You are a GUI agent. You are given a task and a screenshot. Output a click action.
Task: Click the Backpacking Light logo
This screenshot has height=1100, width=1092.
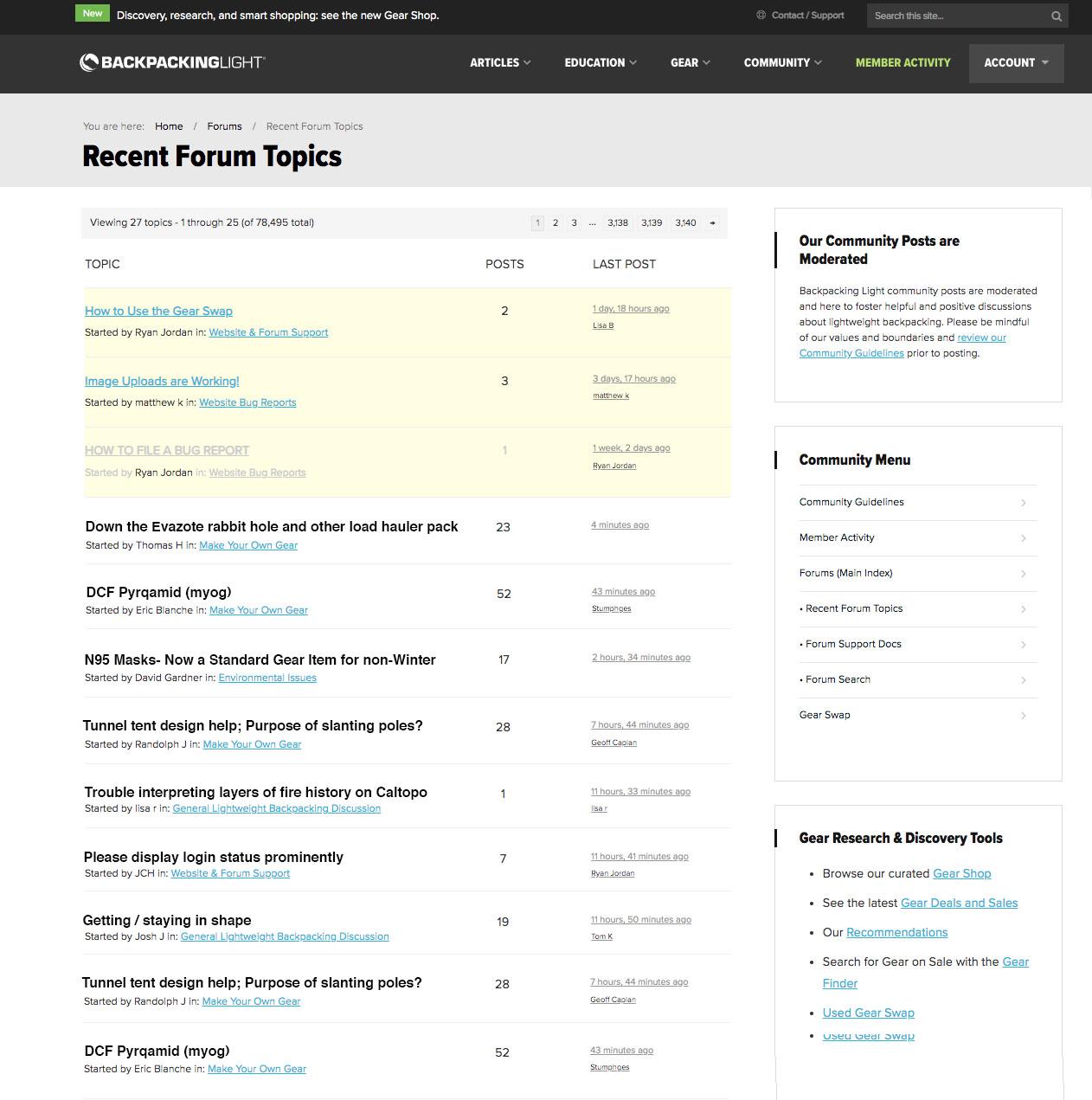[172, 62]
